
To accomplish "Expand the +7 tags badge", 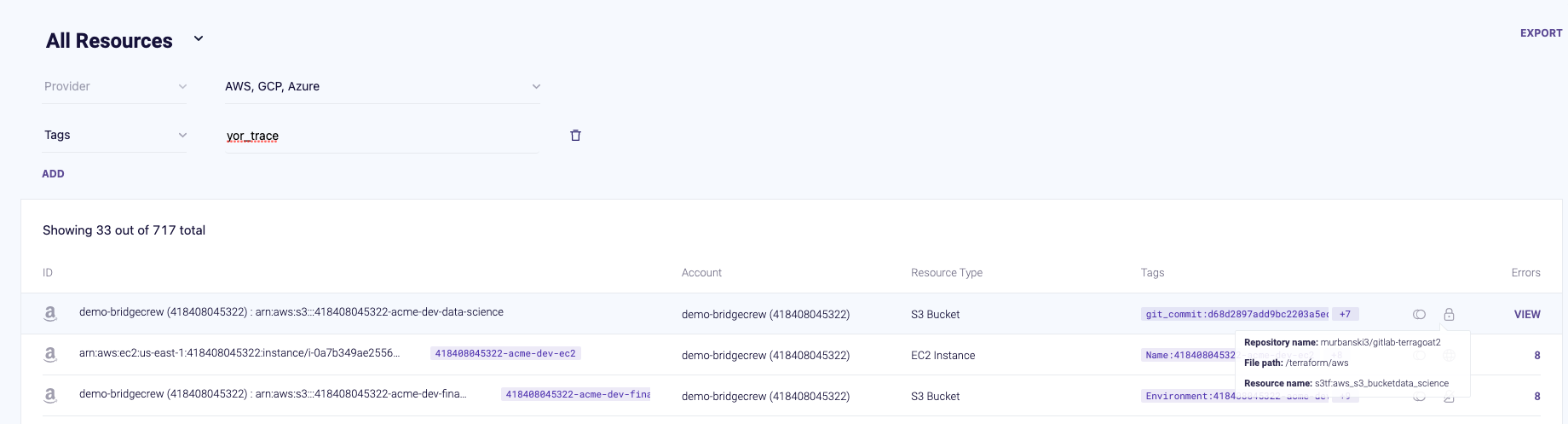I will click(1345, 314).
